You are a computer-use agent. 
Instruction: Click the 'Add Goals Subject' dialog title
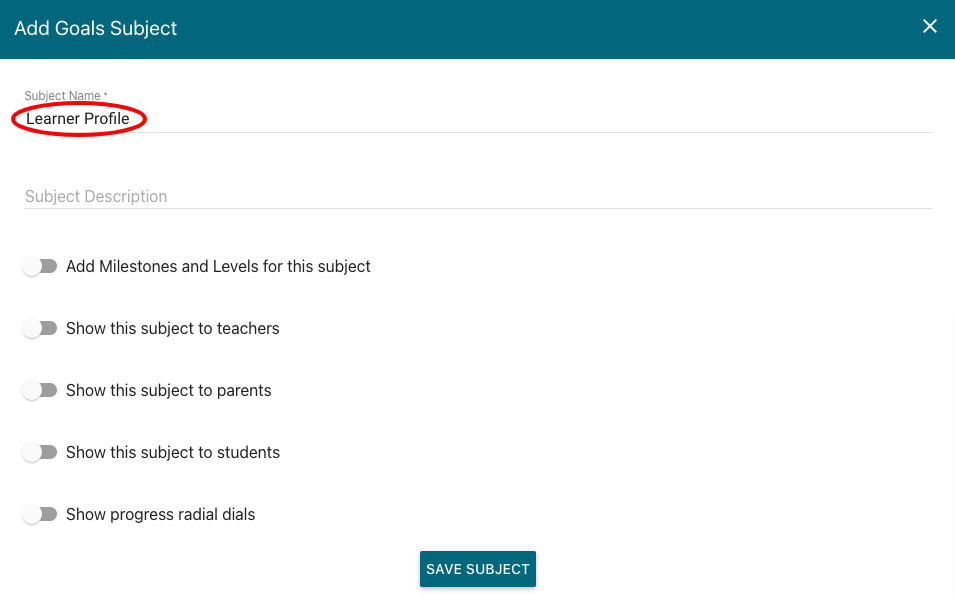pyautogui.click(x=96, y=28)
